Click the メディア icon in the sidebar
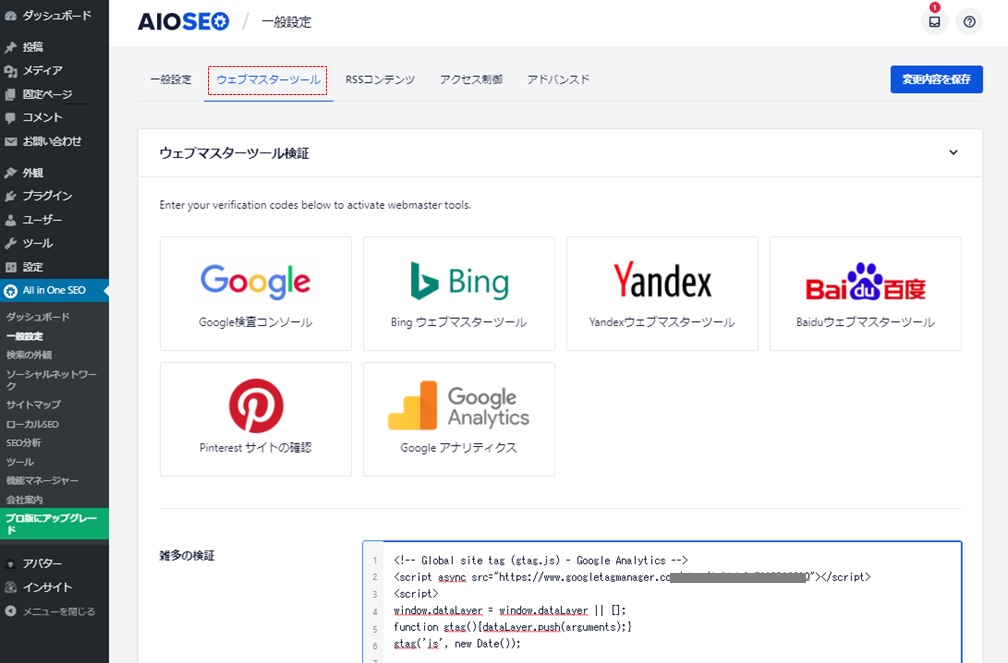Screen dimensions: 1008x663 pyautogui.click(x=10, y=71)
